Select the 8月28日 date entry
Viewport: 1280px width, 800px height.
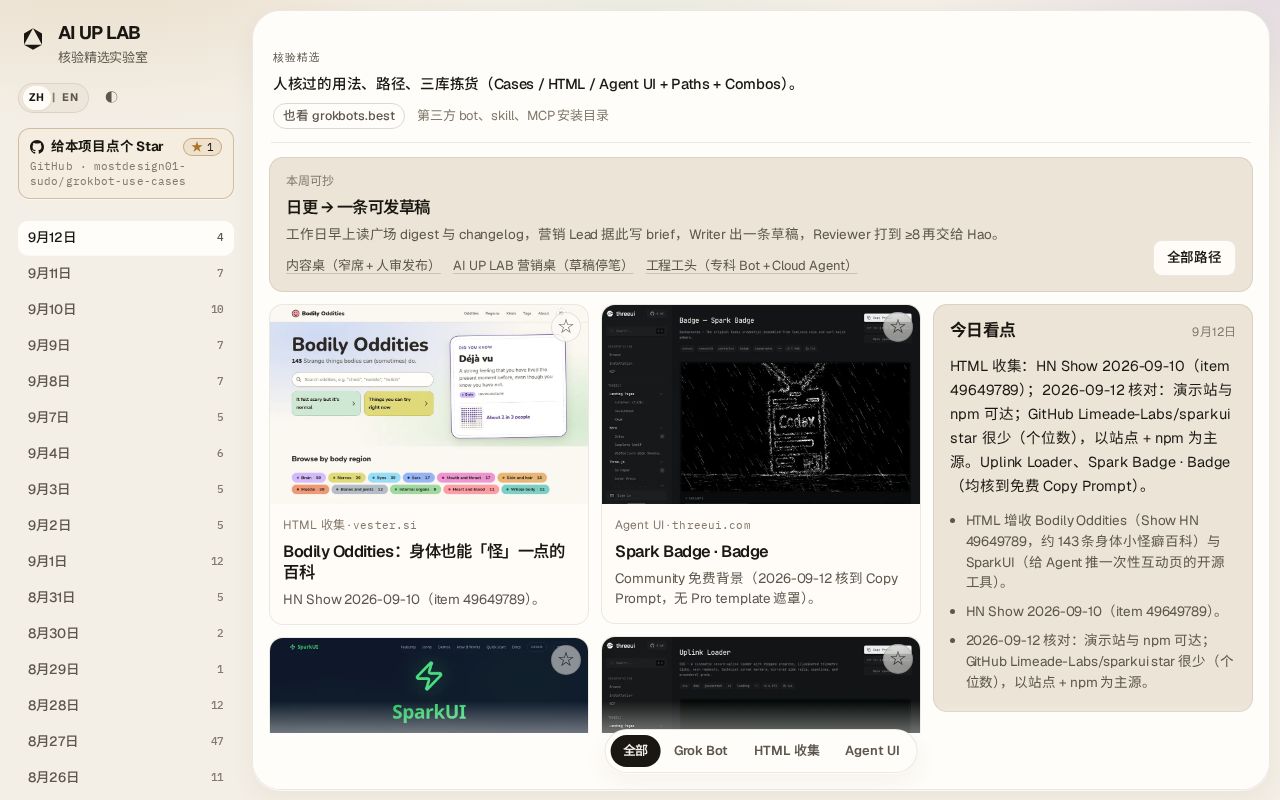point(126,706)
